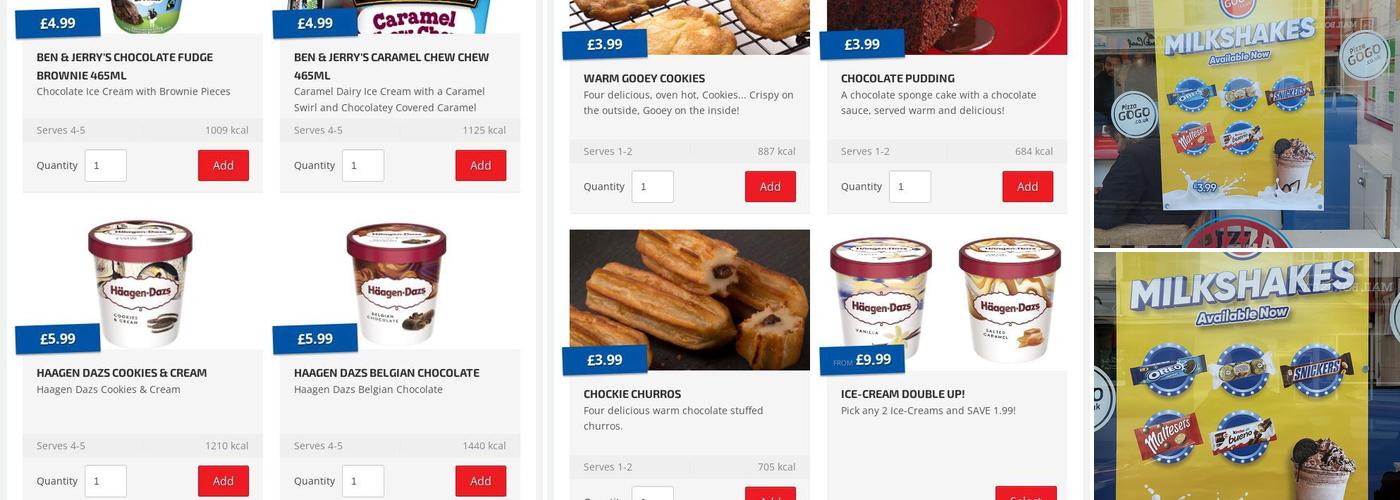Screen dimensions: 1400x500
Task: Open the top Milkshakes poster photo
Action: [x=1247, y=124]
